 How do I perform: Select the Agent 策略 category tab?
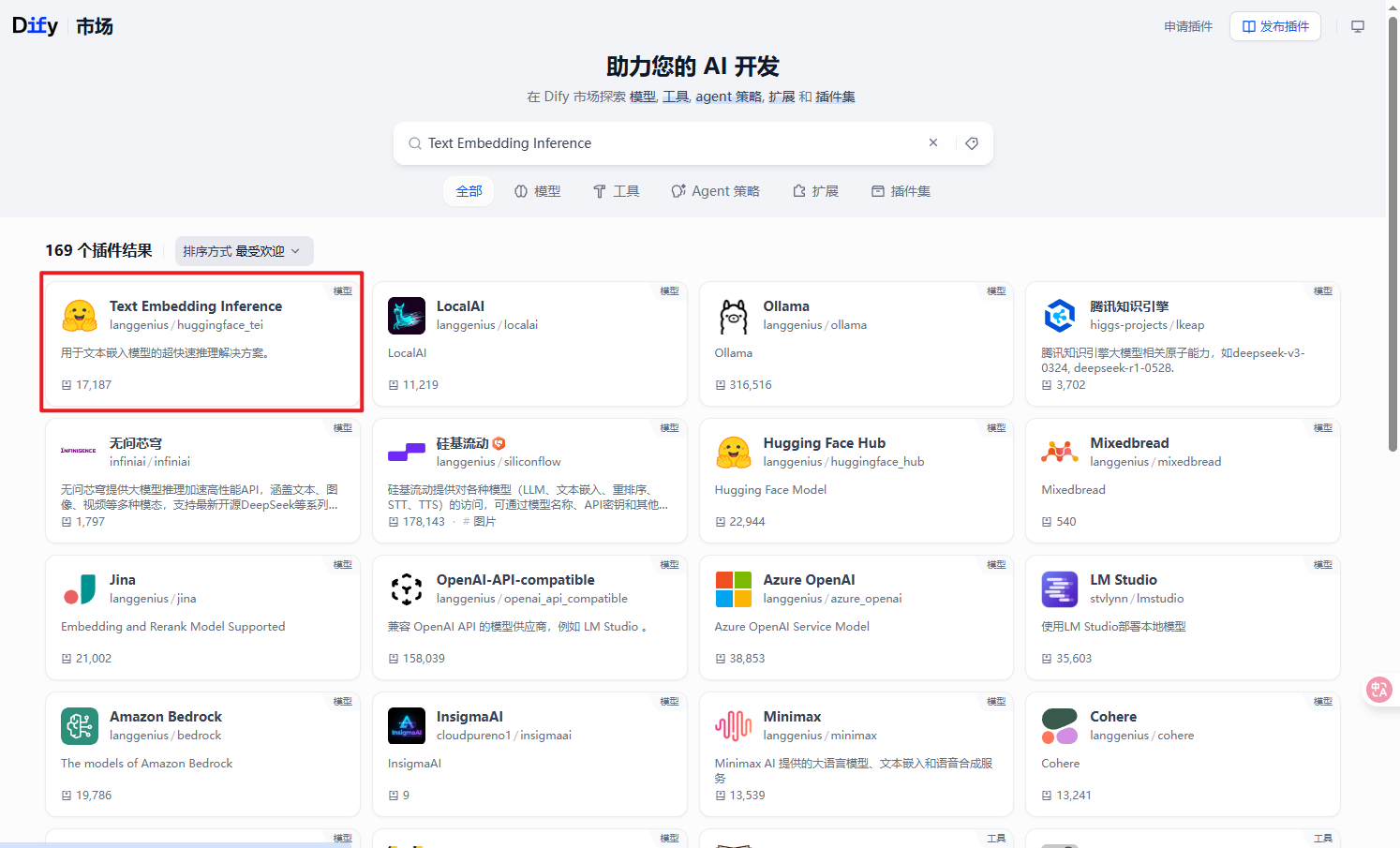[716, 191]
